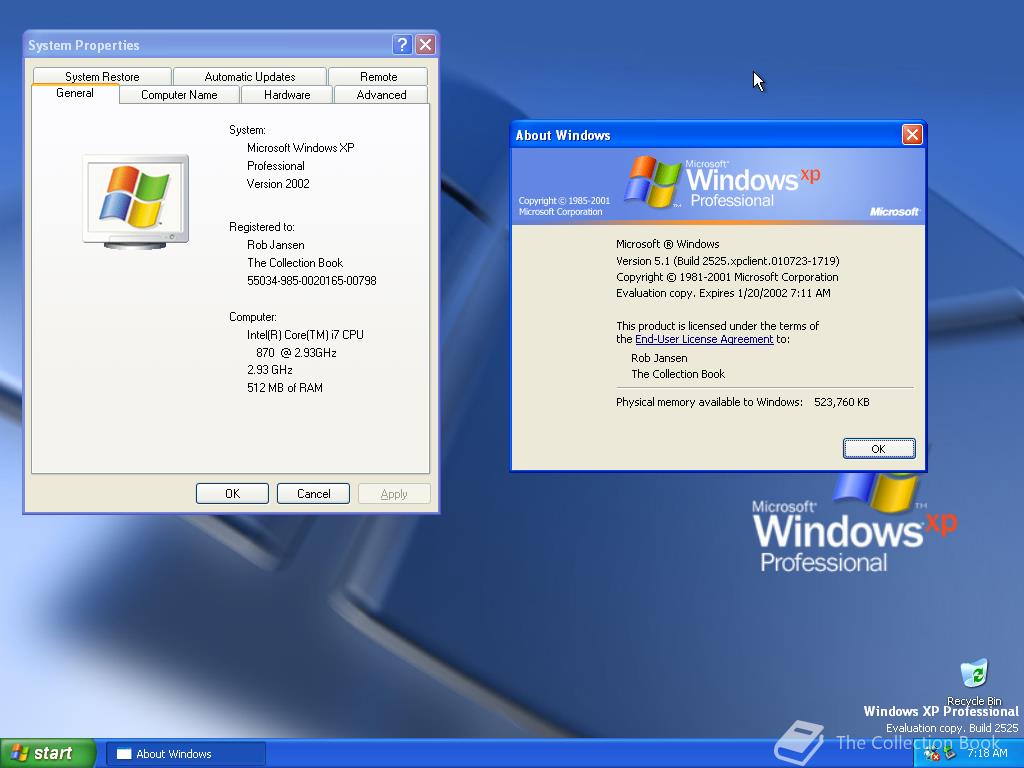Click the build version line in About Windows
Image resolution: width=1024 pixels, height=768 pixels.
click(x=728, y=261)
